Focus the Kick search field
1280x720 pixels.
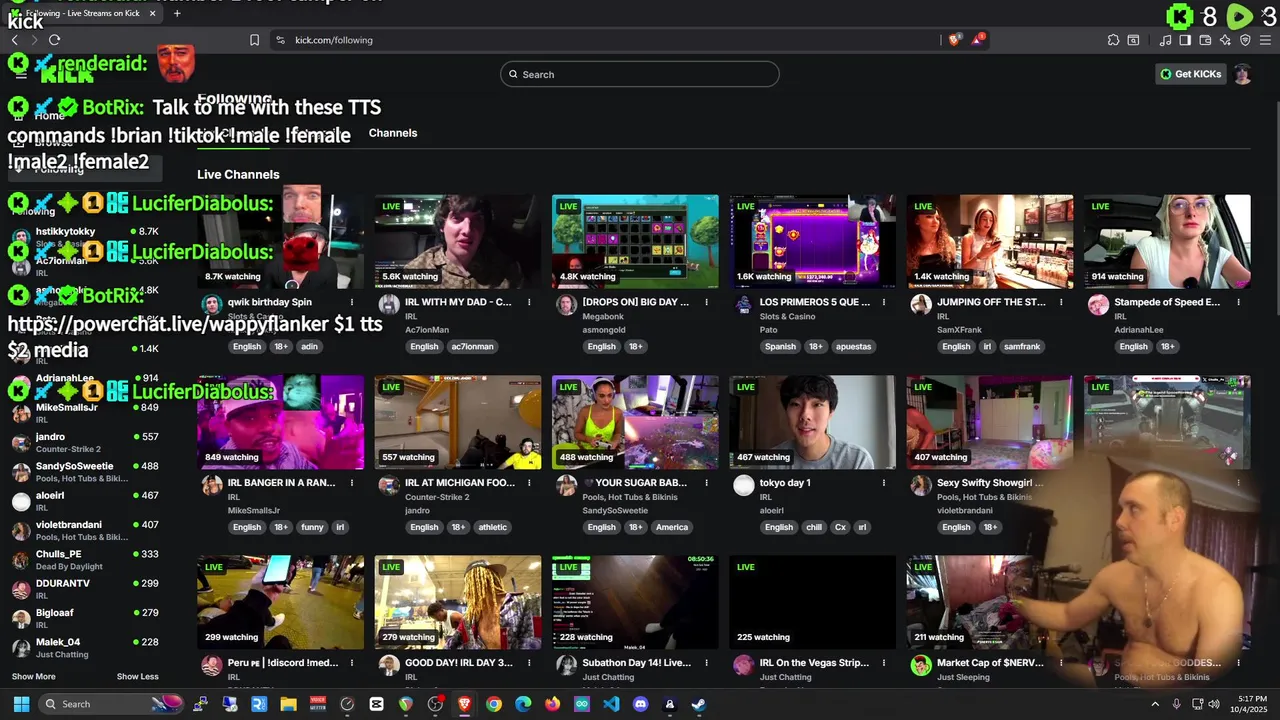pos(640,74)
